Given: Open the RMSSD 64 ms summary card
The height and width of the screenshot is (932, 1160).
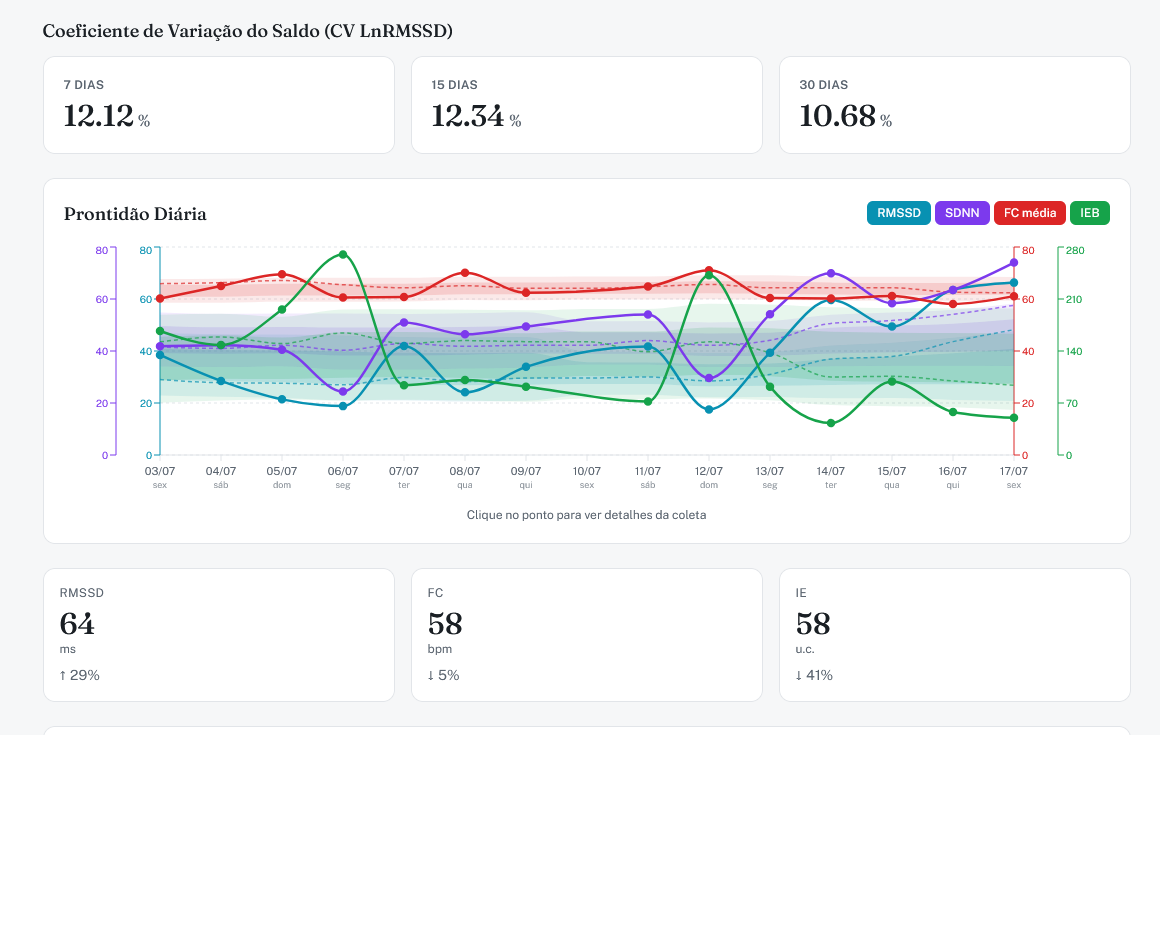Looking at the screenshot, I should tap(219, 635).
